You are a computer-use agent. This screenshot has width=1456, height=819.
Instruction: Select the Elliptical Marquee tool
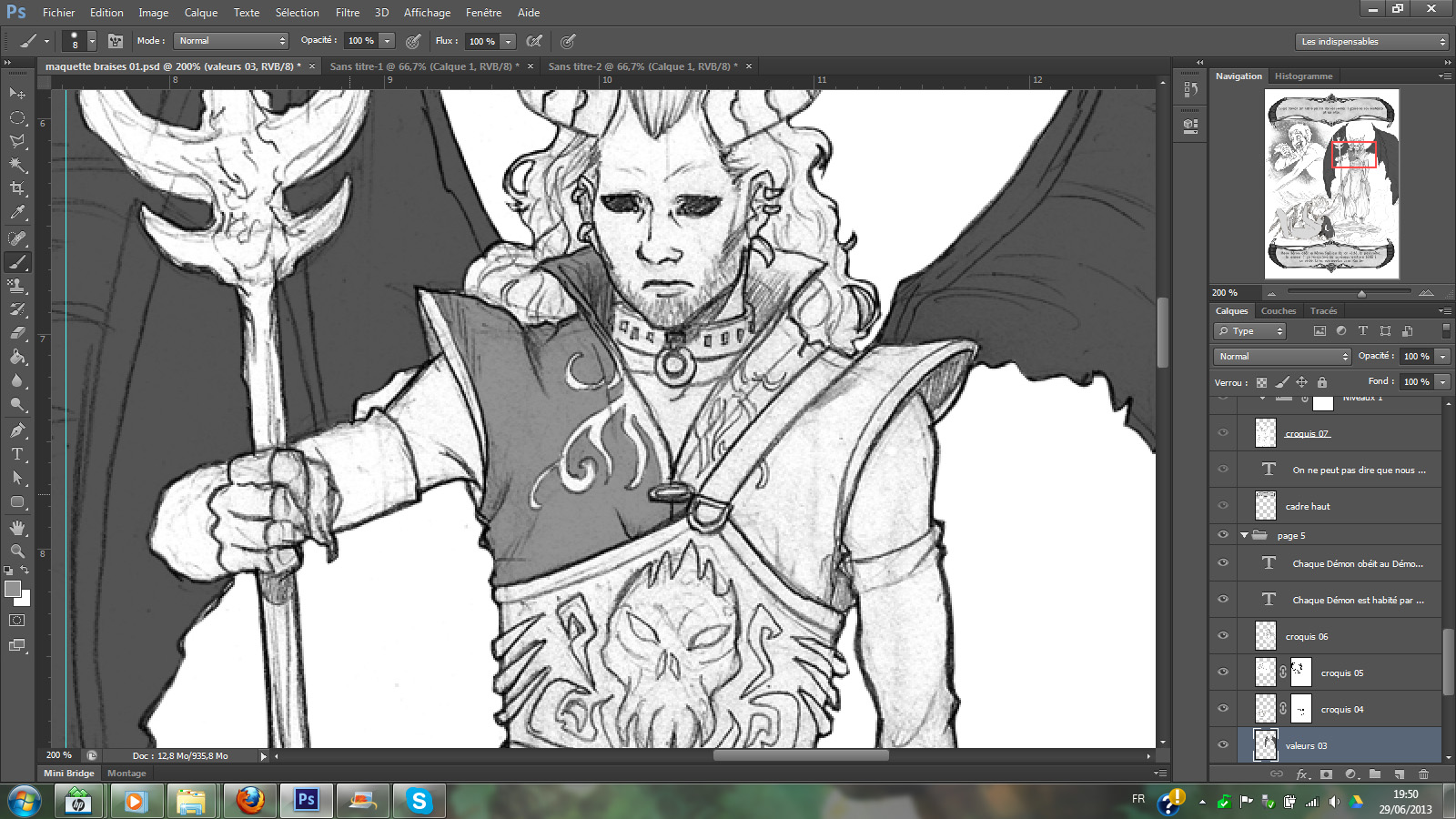pyautogui.click(x=17, y=117)
